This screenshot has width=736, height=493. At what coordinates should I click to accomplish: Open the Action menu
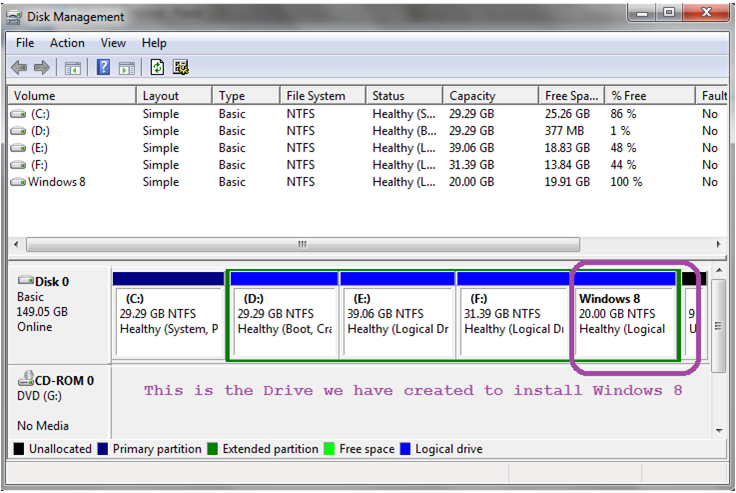67,43
